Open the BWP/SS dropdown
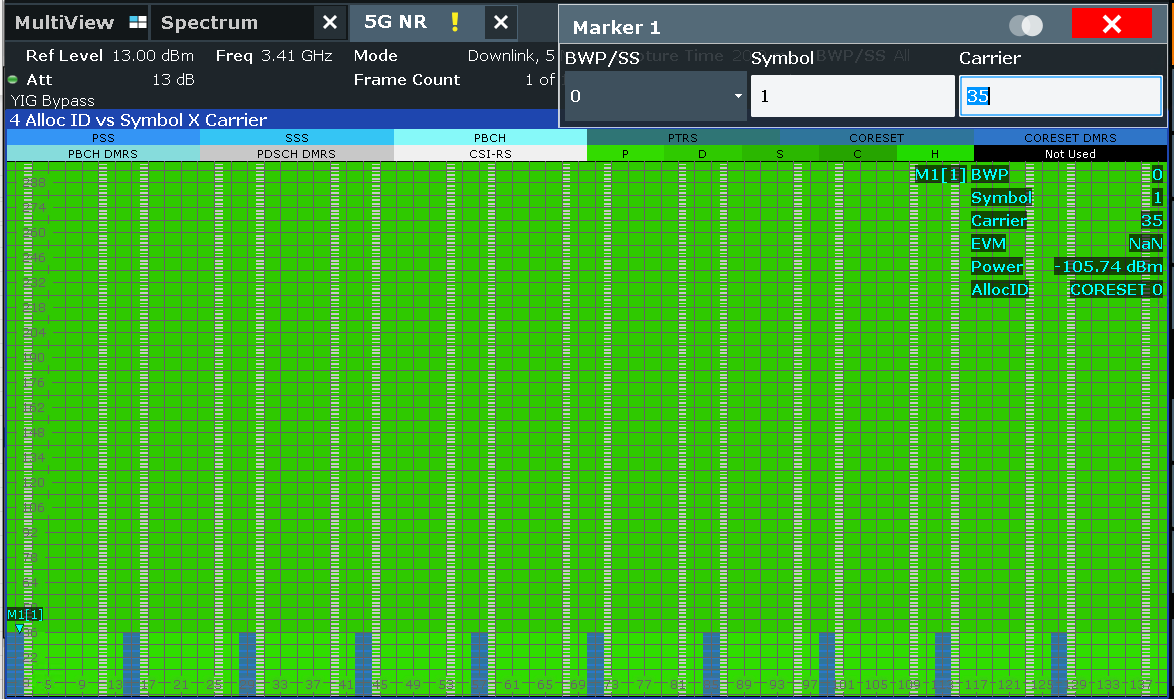 [x=655, y=96]
